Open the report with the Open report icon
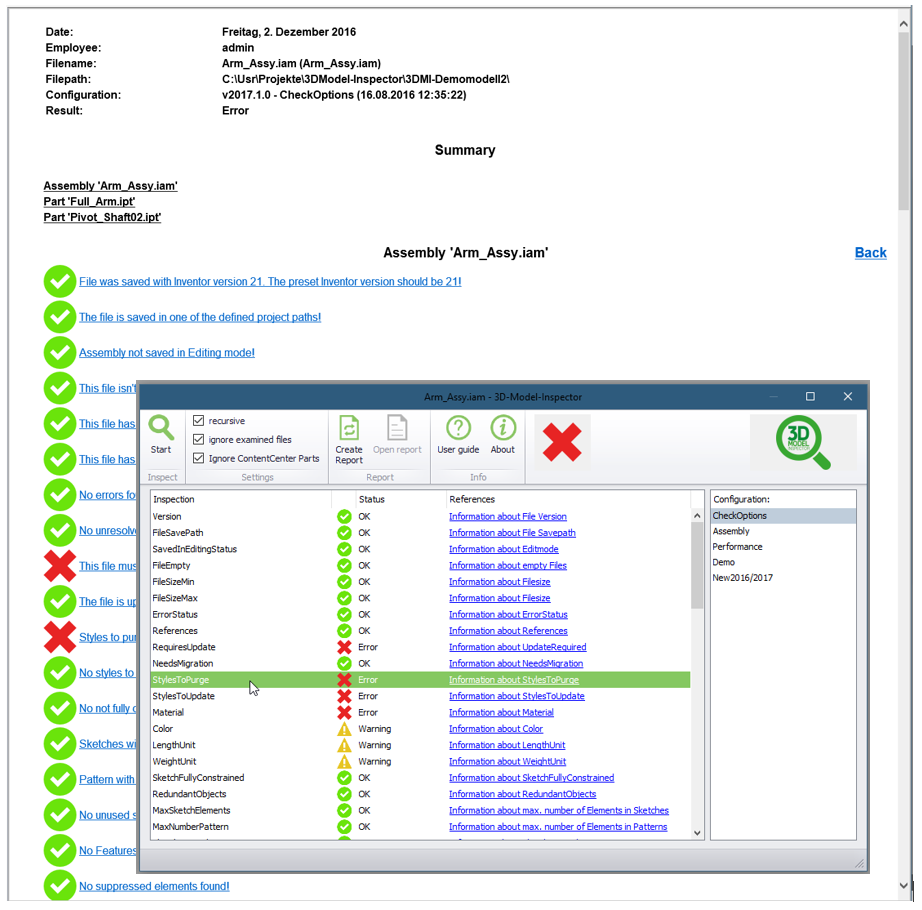922x910 pixels. [397, 428]
